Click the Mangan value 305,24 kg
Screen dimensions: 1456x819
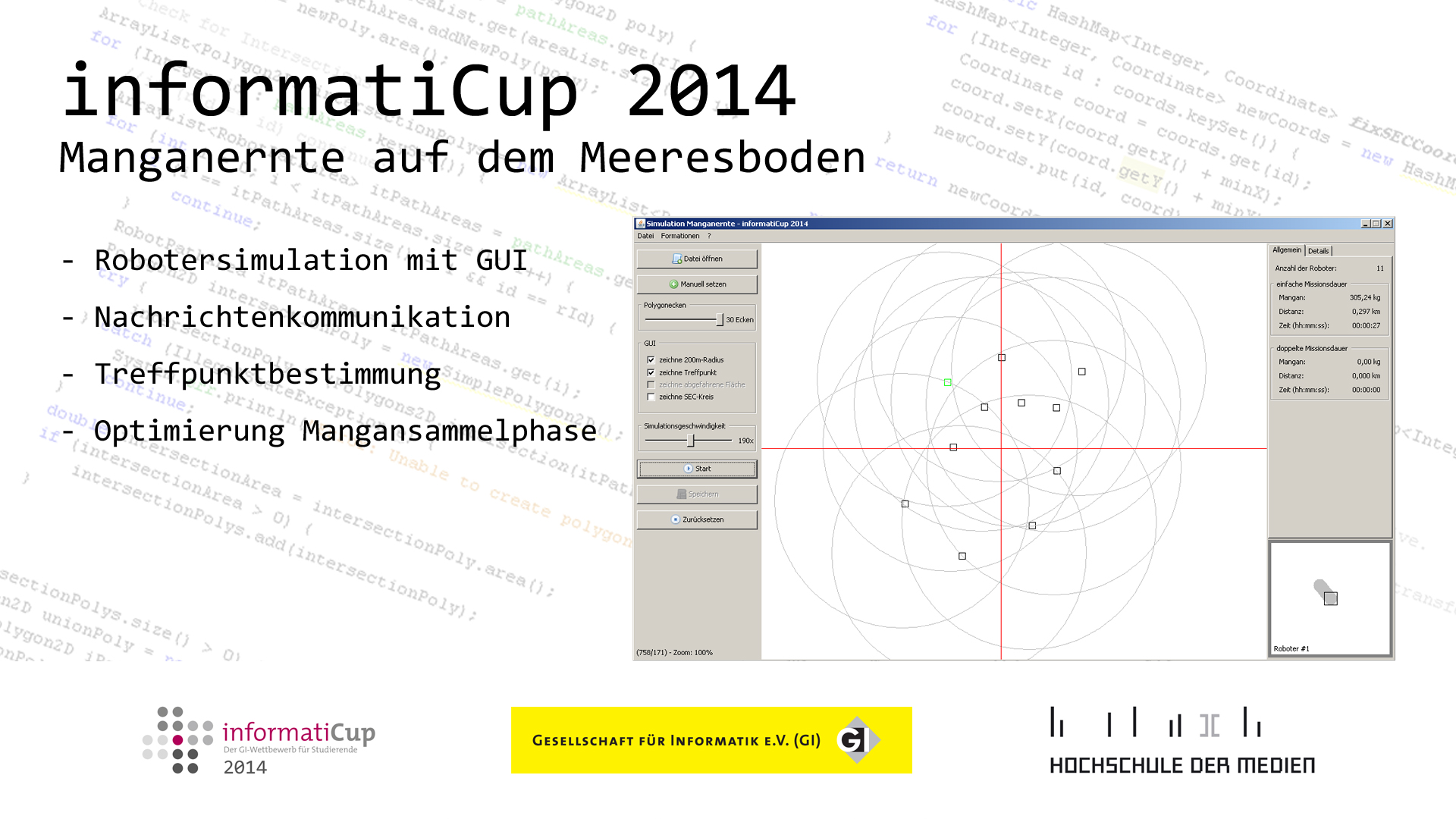coord(1365,298)
